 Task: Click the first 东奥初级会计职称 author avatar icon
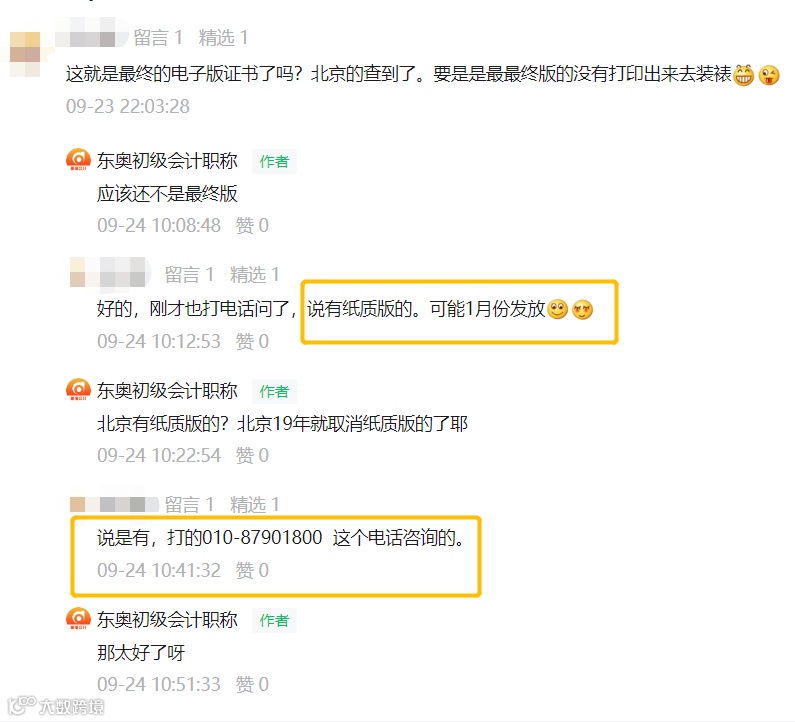pos(79,160)
